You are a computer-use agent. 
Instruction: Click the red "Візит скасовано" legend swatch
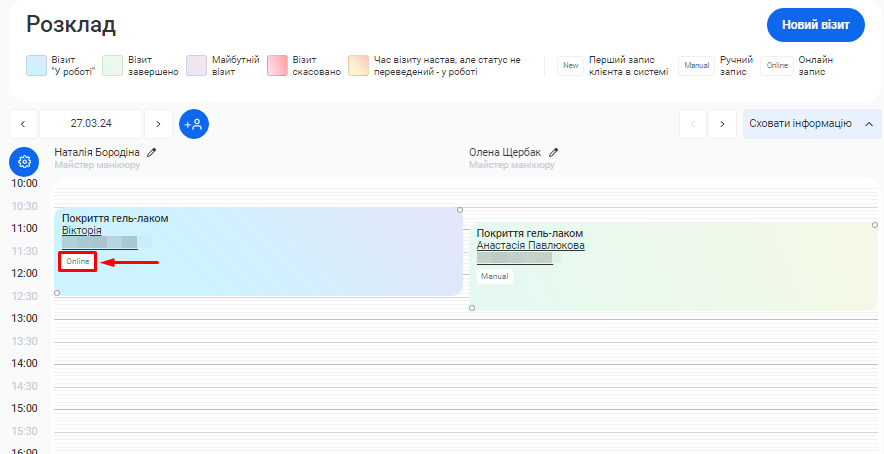point(278,66)
